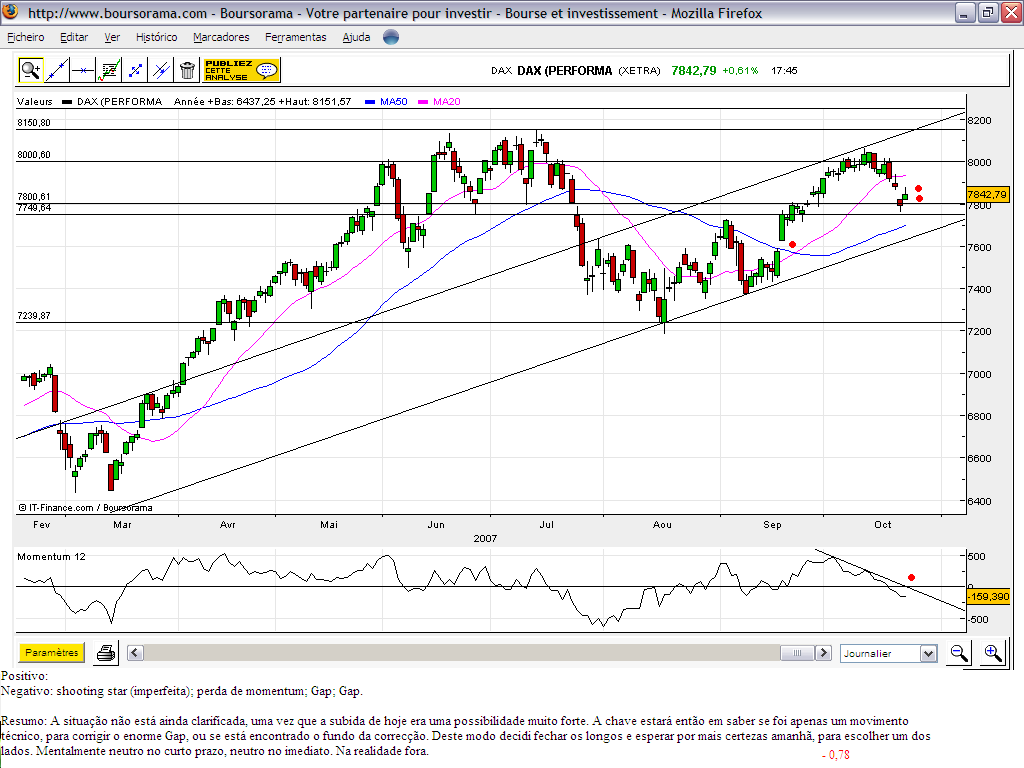Click the Valeurs legend label
This screenshot has width=1024, height=768.
point(35,101)
